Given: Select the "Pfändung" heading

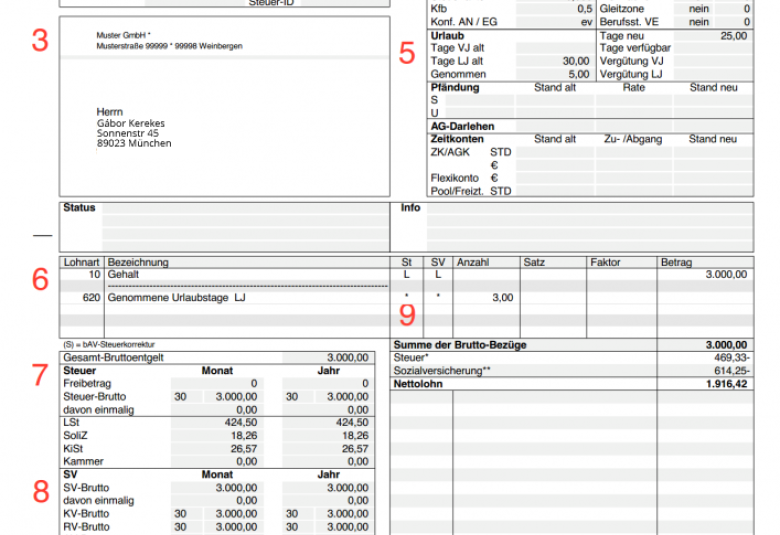Looking at the screenshot, I should pos(455,88).
